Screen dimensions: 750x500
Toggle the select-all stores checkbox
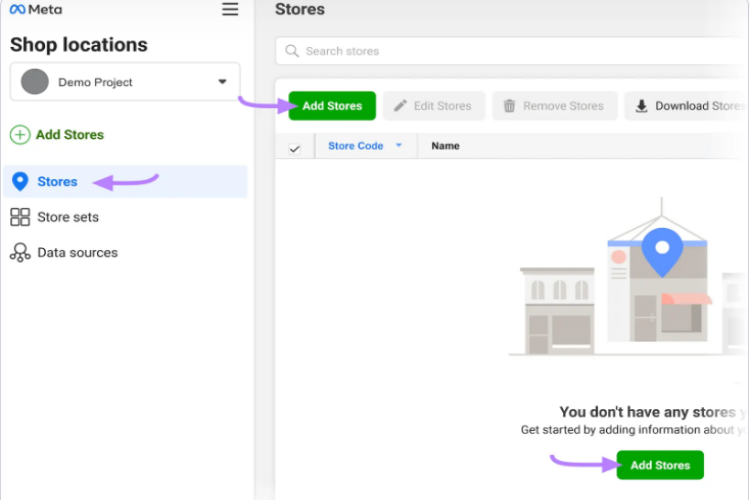point(295,149)
